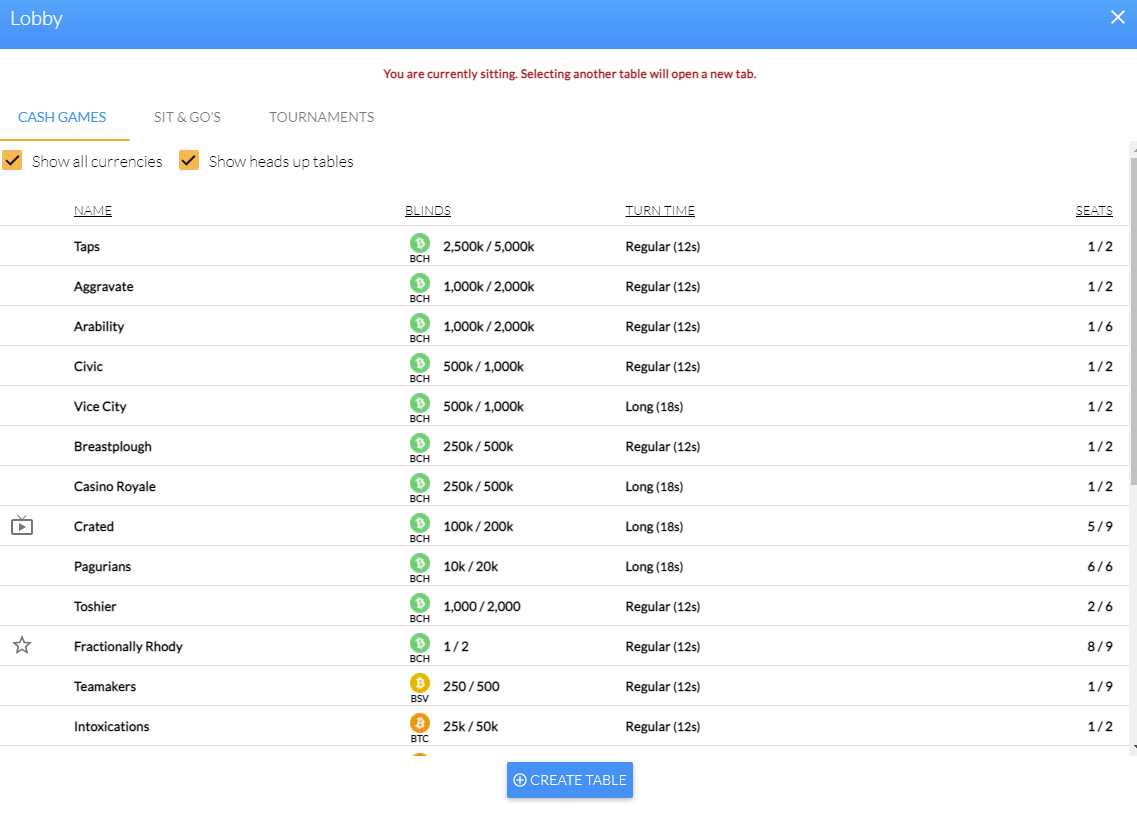Click the 8 / 9 seats value

coord(1100,646)
